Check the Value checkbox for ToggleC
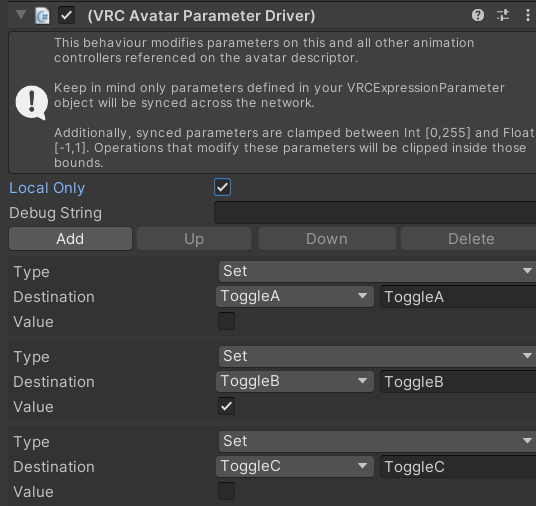 click(226, 491)
